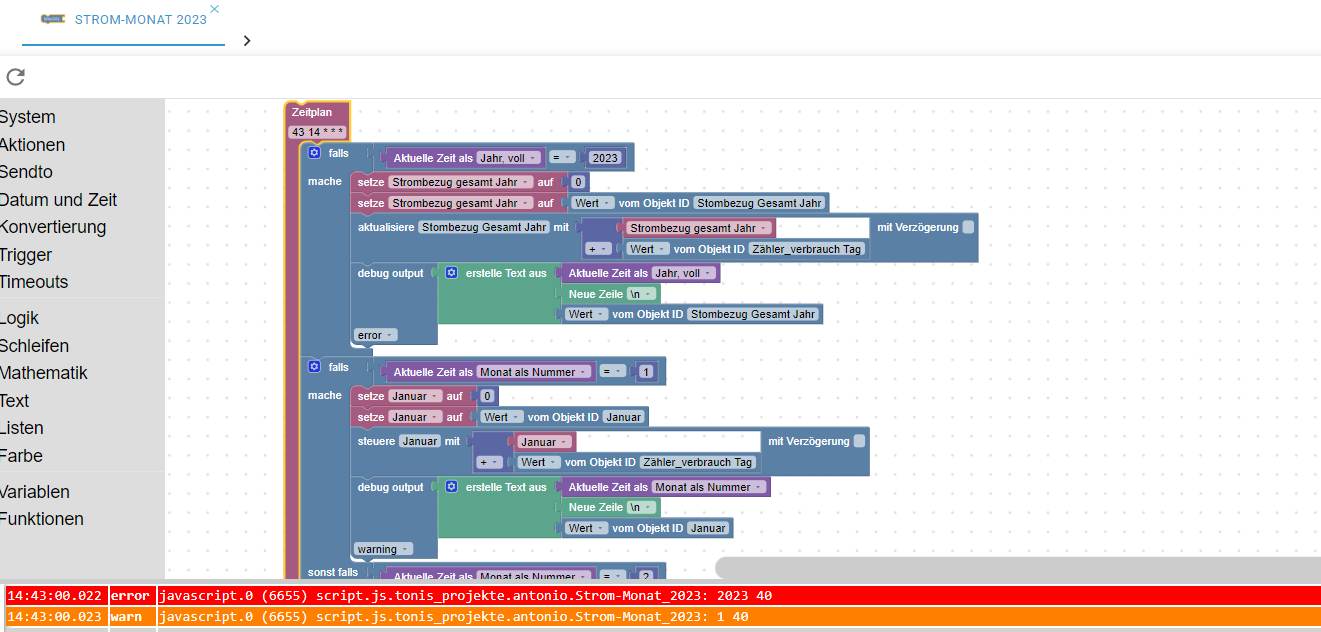Screen dimensions: 1321x632
Task: Open the Datum und Zeit category
Action: click(58, 200)
